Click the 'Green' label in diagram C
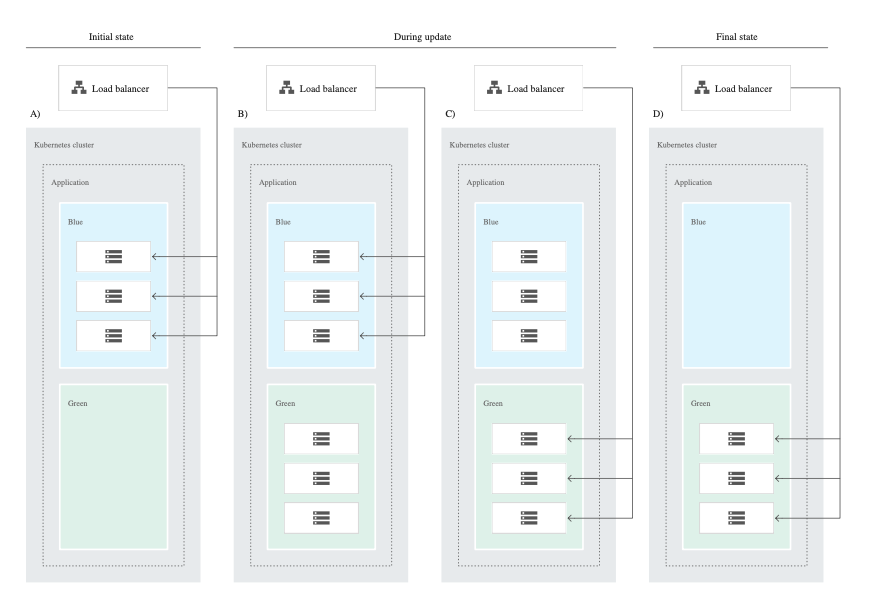The height and width of the screenshot is (605, 882). pos(493,403)
